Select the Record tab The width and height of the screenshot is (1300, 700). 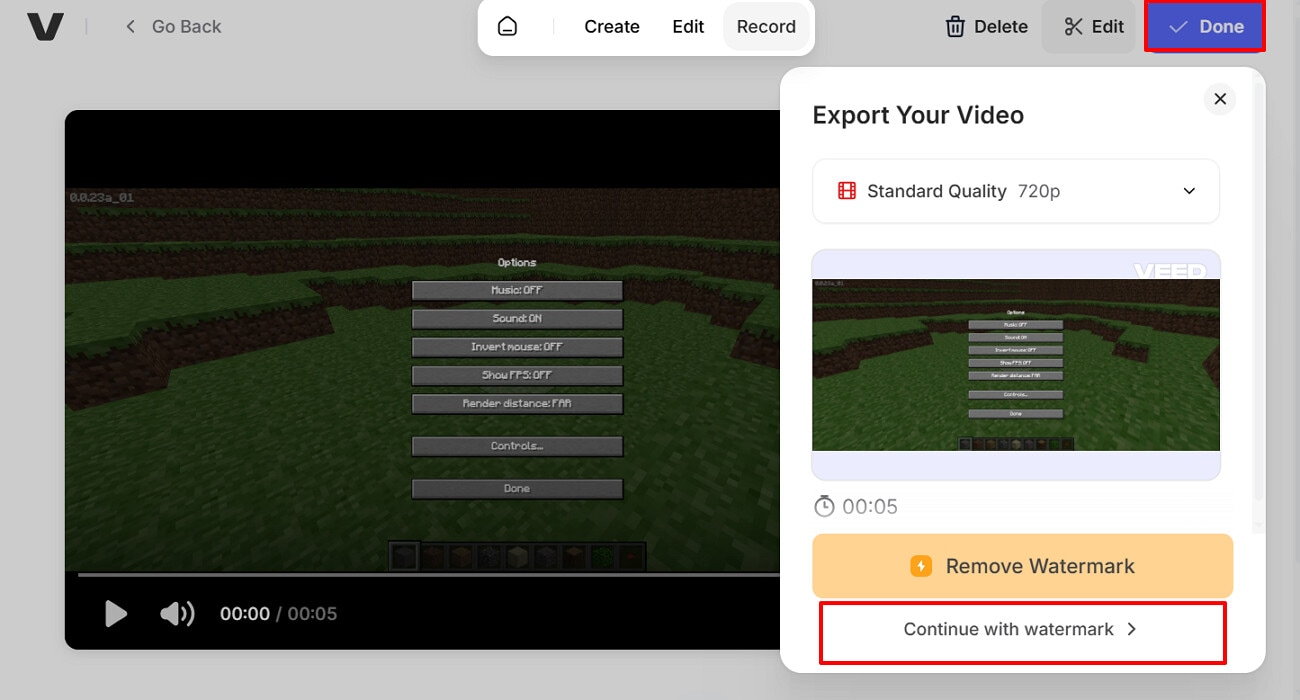(x=766, y=27)
